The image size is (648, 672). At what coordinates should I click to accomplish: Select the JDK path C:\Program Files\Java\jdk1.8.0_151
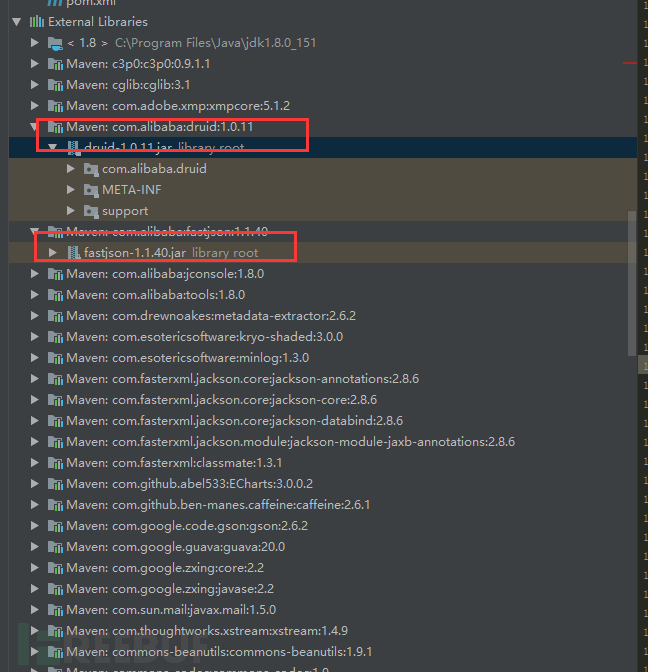[x=216, y=43]
